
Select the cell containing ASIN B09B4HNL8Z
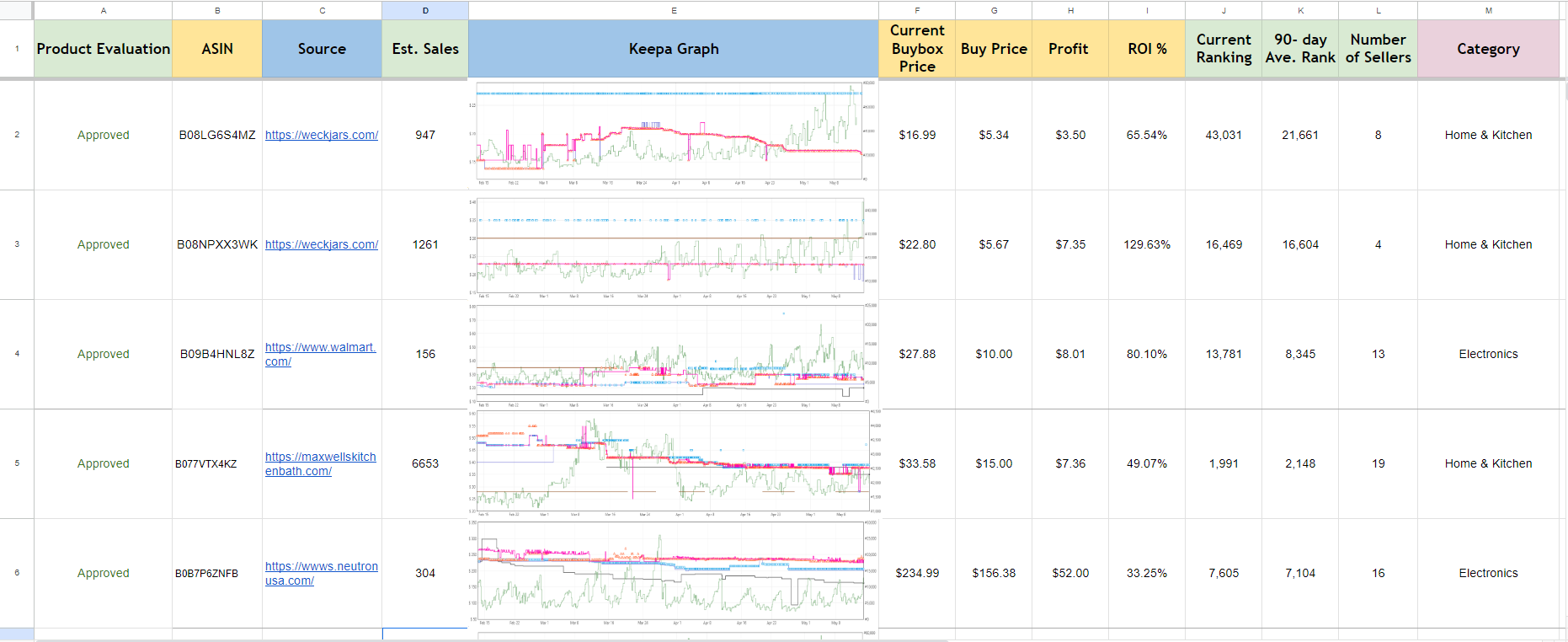[217, 354]
